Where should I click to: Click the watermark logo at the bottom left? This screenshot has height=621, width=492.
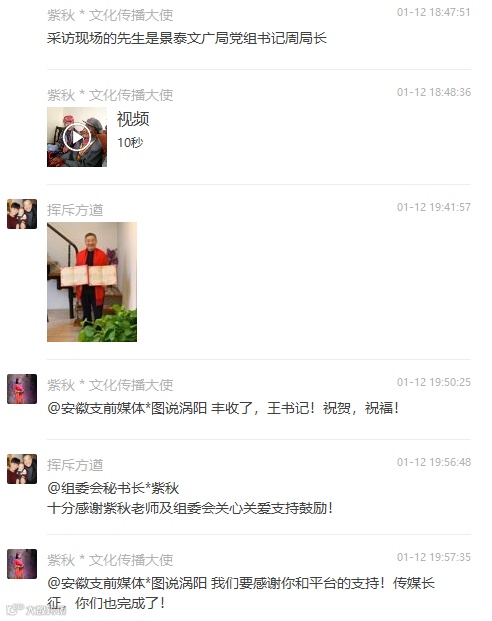(36, 610)
